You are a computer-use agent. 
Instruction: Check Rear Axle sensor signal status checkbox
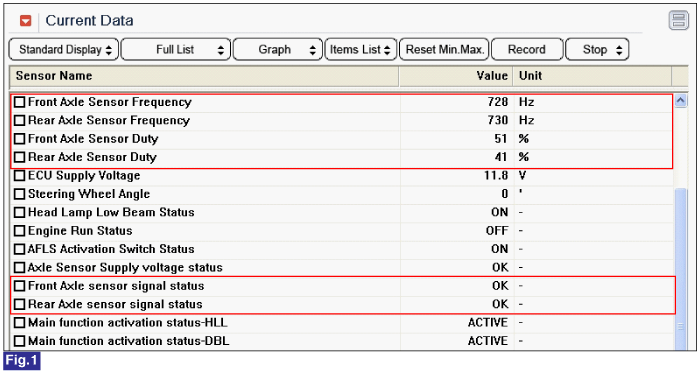pos(19,304)
